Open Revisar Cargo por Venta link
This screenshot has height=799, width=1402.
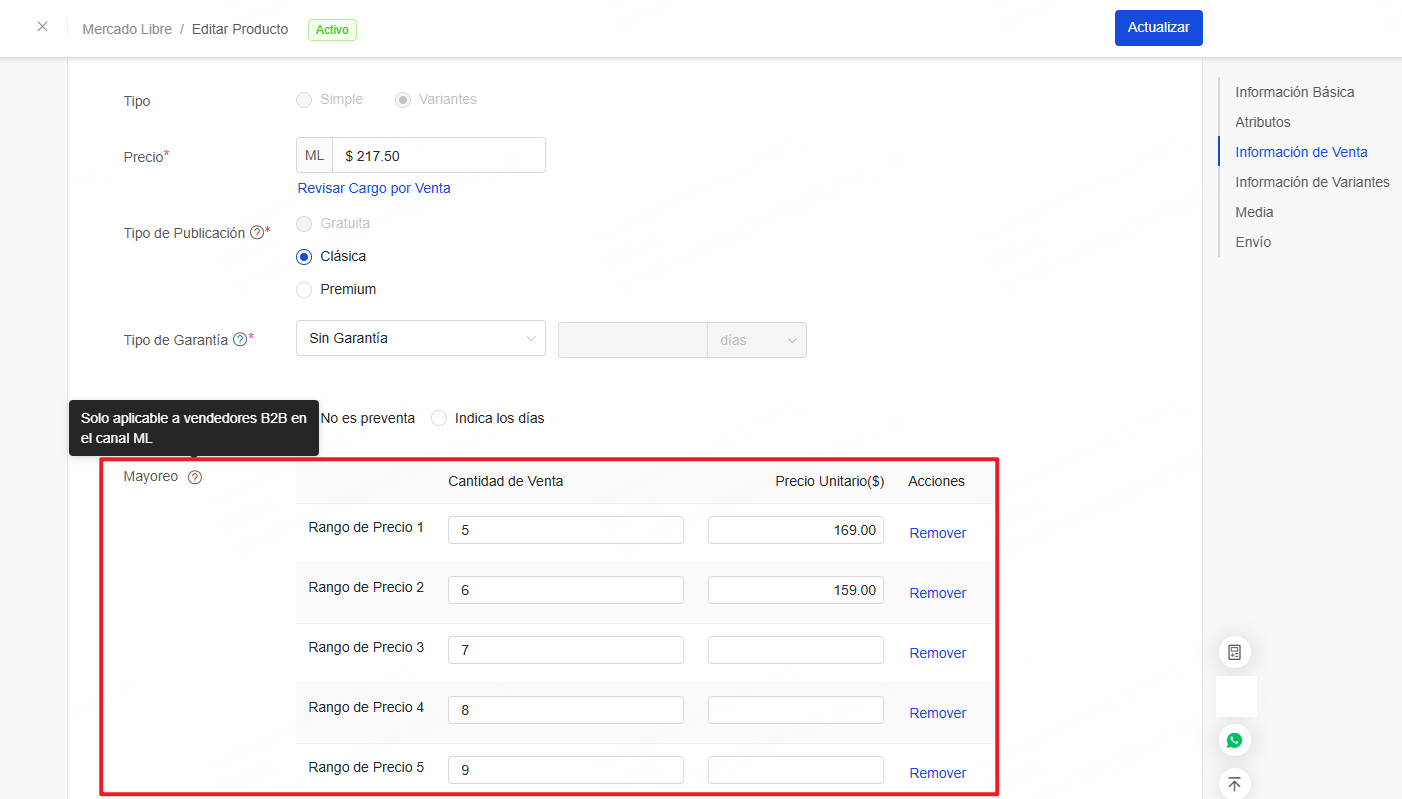point(374,188)
